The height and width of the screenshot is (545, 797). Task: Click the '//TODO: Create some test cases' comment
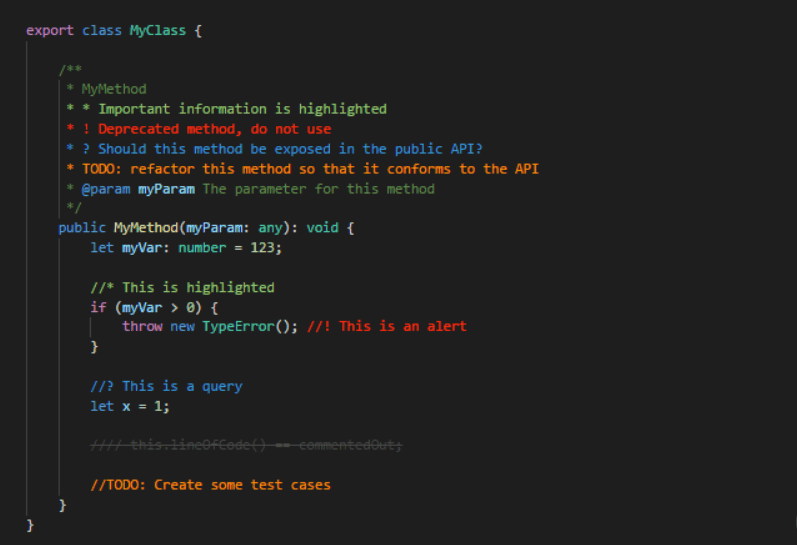coord(210,485)
